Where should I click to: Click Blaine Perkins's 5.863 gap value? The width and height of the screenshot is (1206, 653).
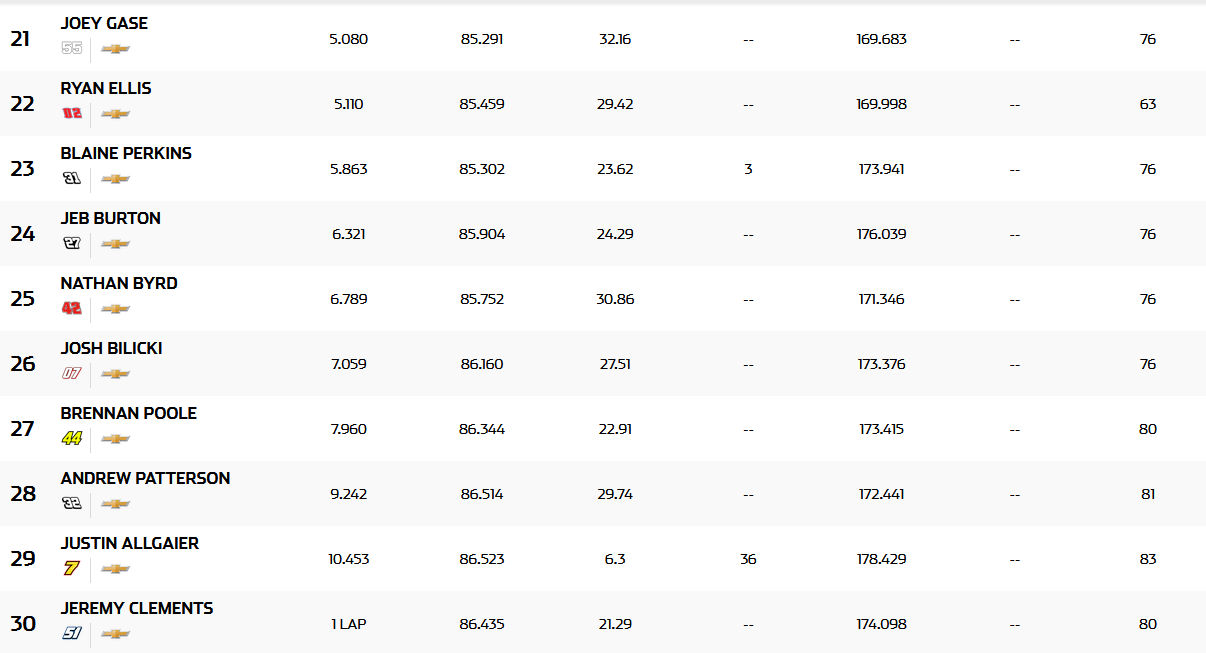click(349, 169)
